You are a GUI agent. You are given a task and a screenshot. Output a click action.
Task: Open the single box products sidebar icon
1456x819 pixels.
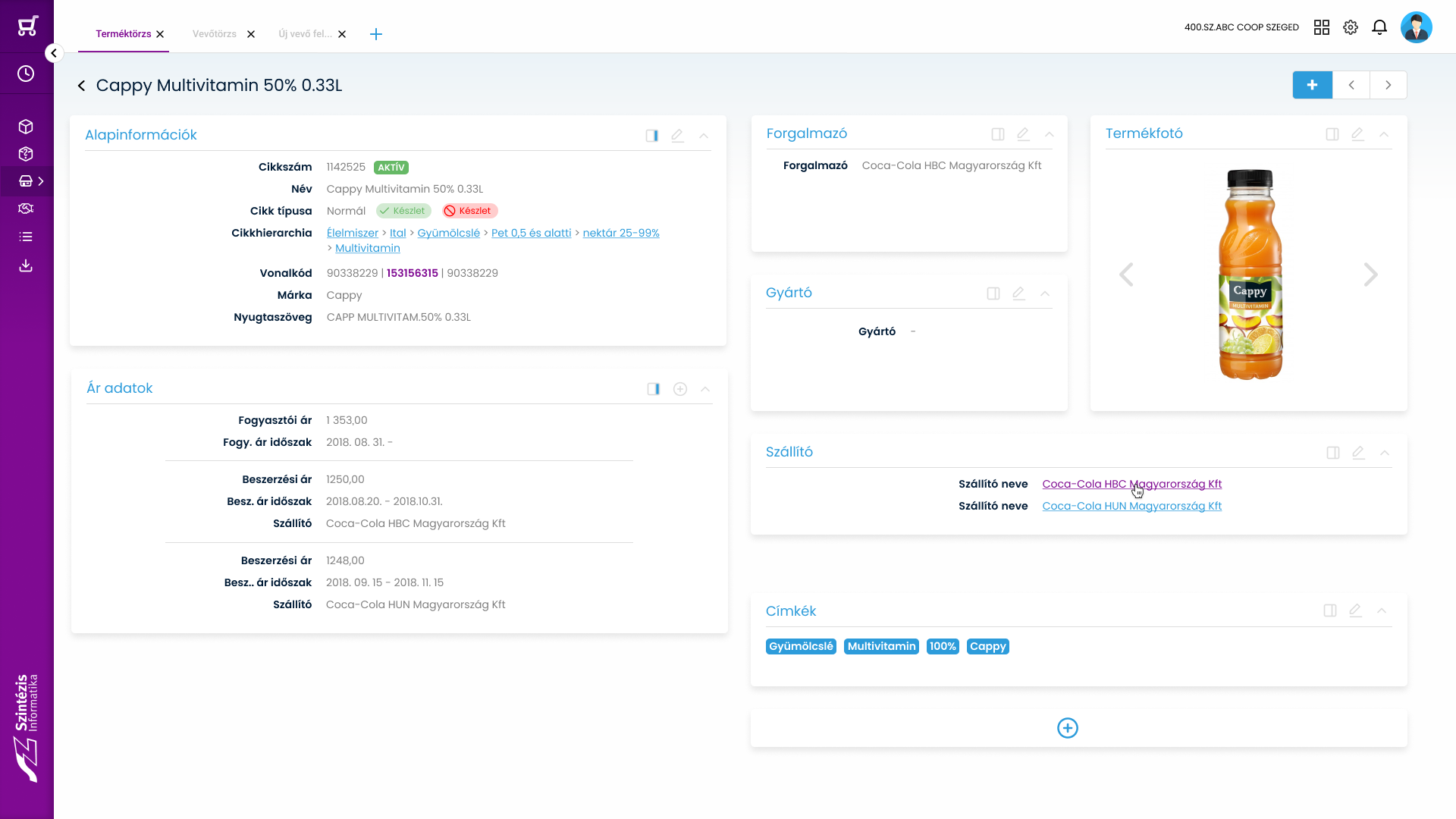click(26, 126)
